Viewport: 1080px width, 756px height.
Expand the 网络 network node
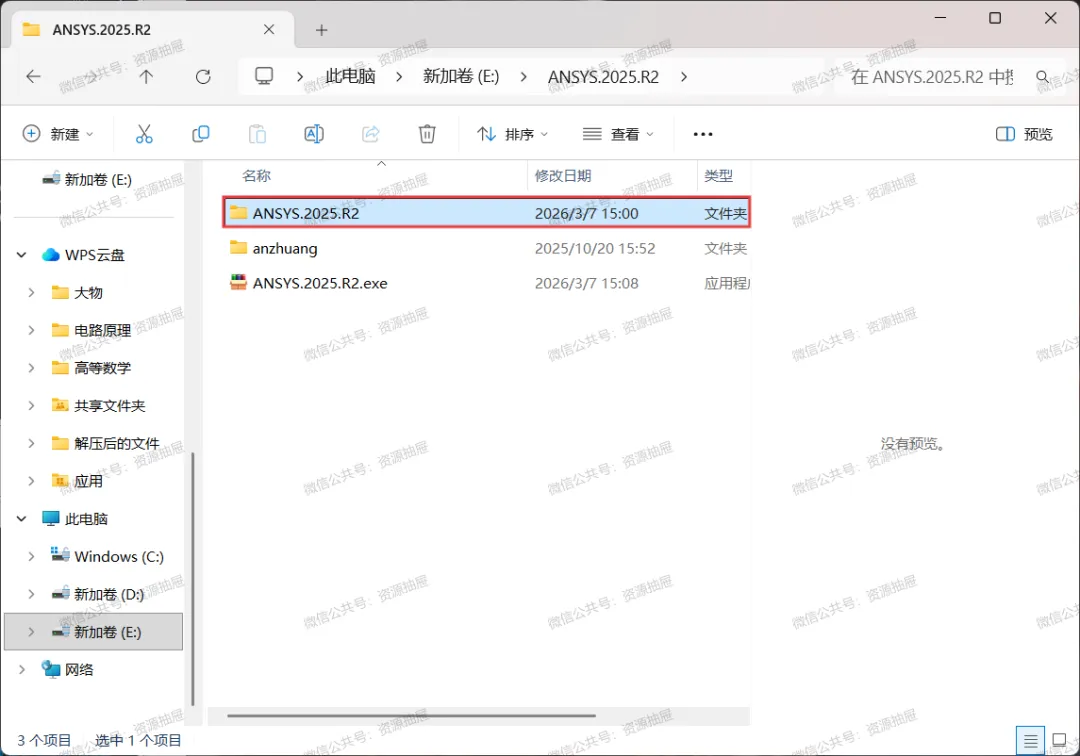pos(21,669)
